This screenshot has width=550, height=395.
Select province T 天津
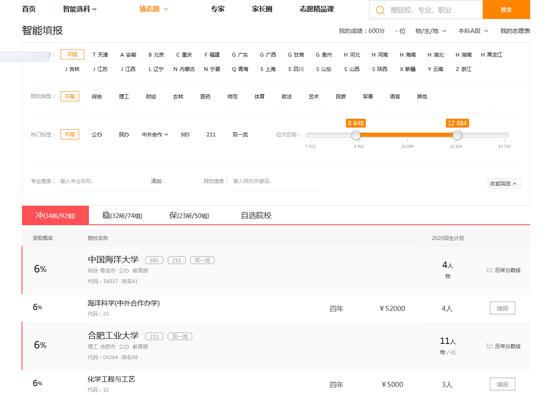tap(100, 55)
